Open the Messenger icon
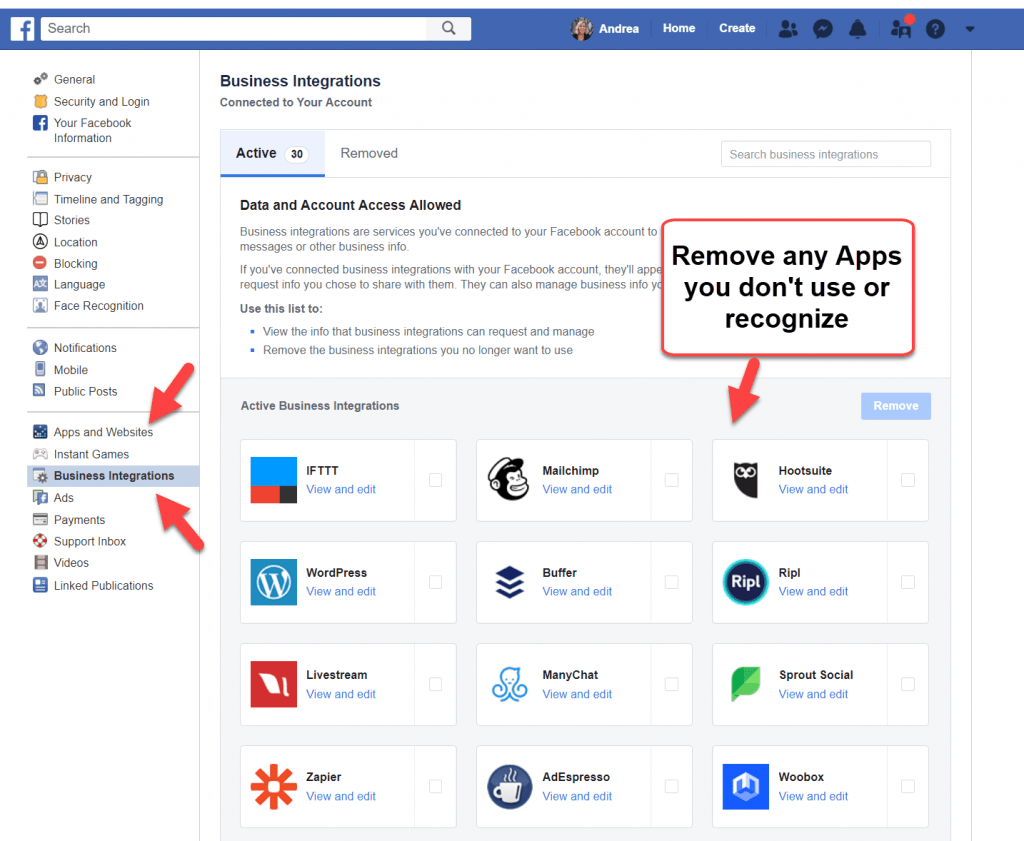Image resolution: width=1024 pixels, height=841 pixels. [x=823, y=29]
